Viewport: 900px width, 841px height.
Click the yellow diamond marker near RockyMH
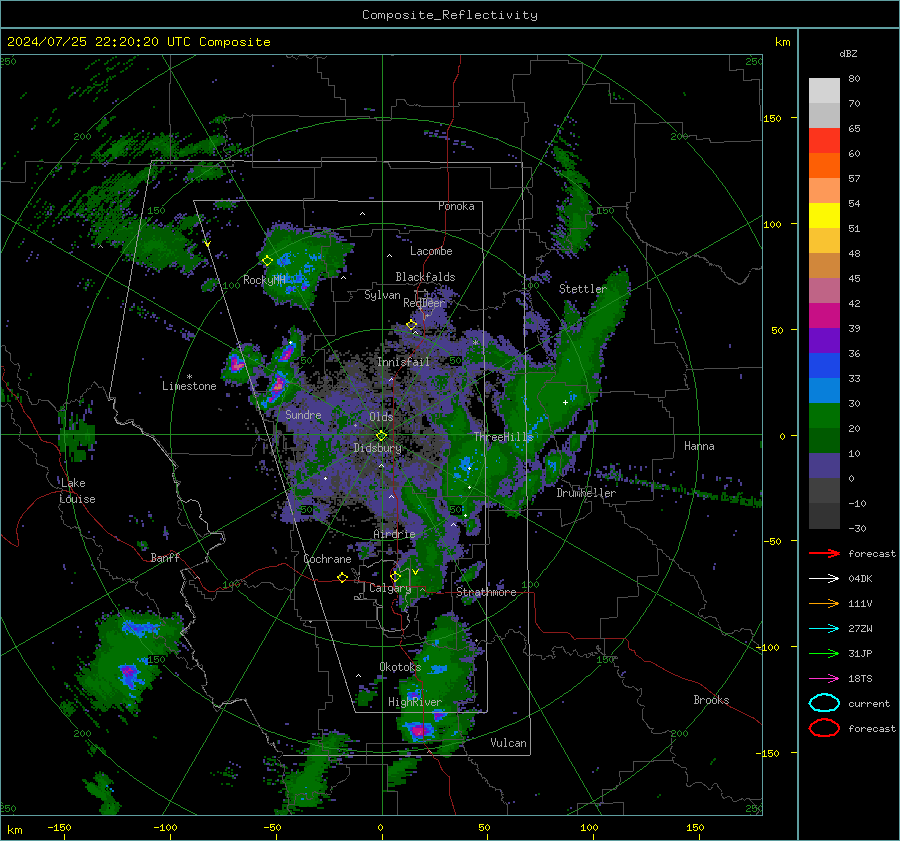coord(267,261)
